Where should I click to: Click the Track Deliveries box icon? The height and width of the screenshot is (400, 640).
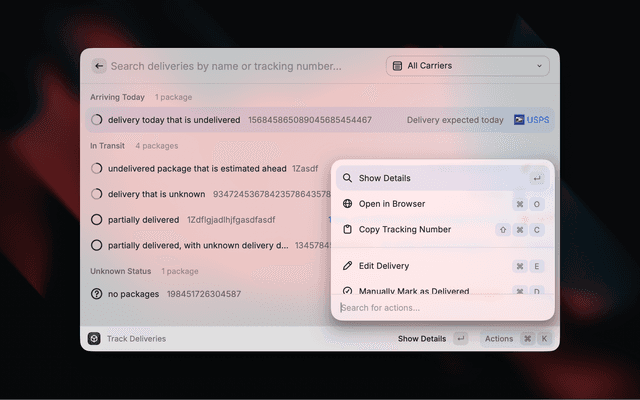(94, 339)
